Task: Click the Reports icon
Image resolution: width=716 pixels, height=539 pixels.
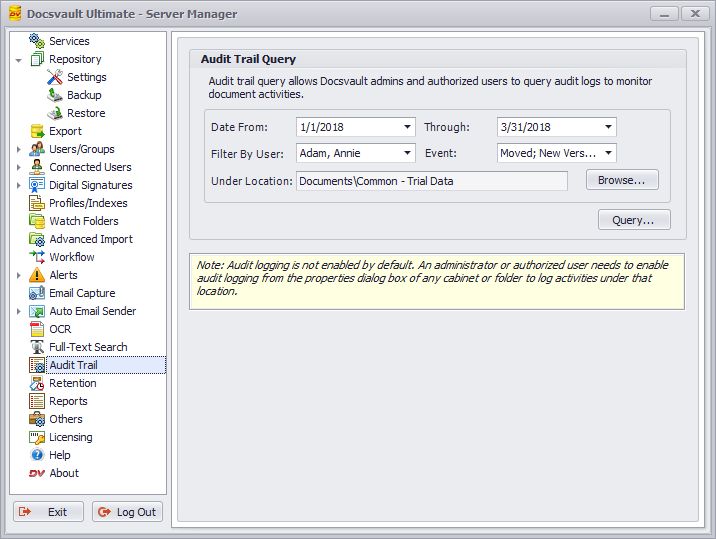Action: tap(37, 401)
